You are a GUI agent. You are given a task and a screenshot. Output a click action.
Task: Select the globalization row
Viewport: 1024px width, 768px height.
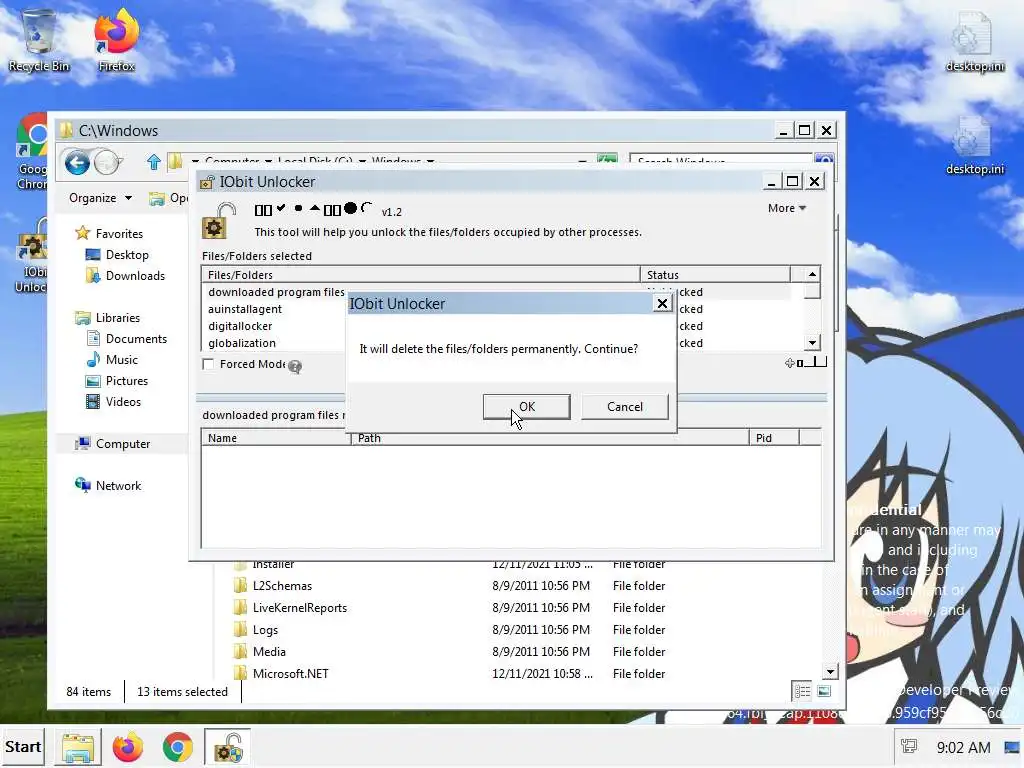[242, 343]
